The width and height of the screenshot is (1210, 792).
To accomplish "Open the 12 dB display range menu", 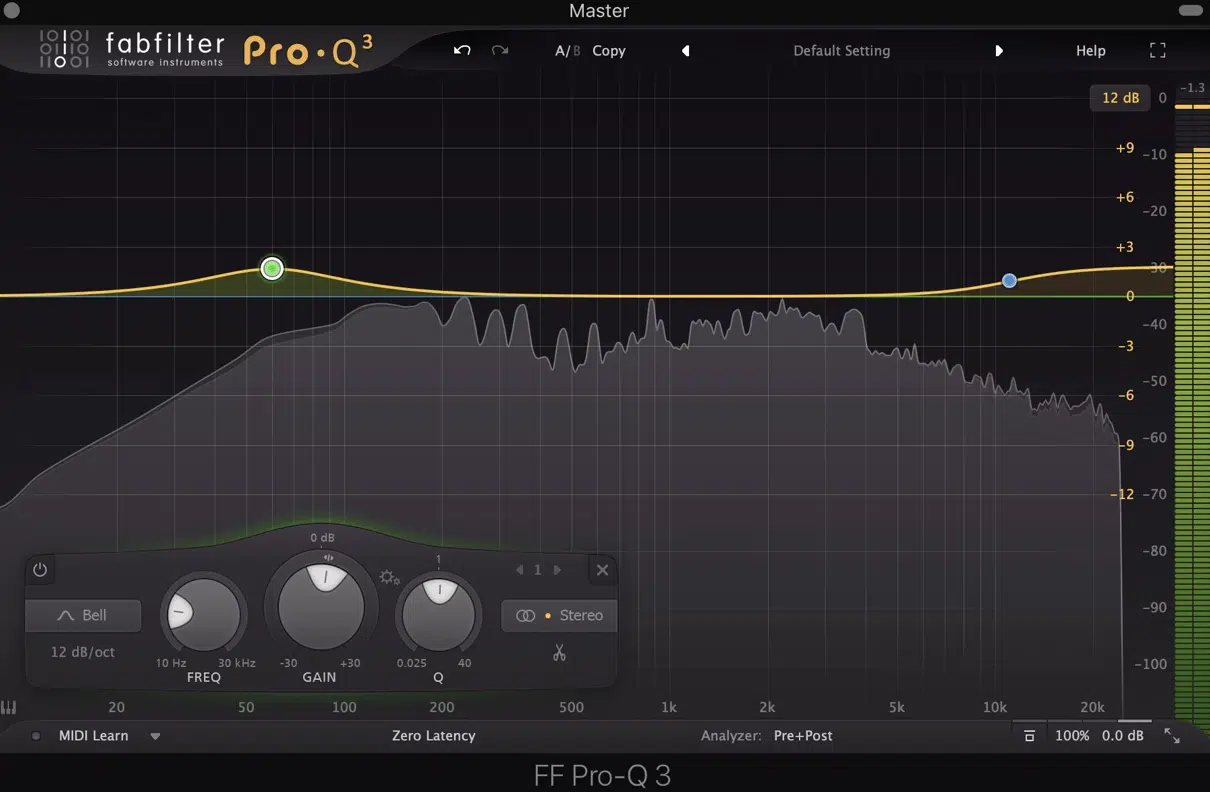I will pyautogui.click(x=1120, y=98).
